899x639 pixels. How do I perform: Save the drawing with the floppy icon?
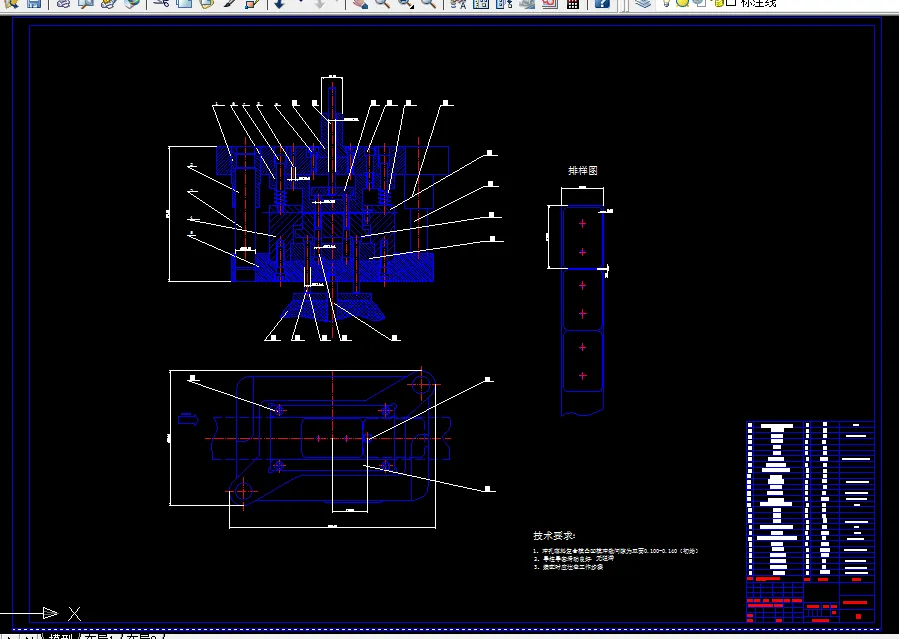(34, 3)
